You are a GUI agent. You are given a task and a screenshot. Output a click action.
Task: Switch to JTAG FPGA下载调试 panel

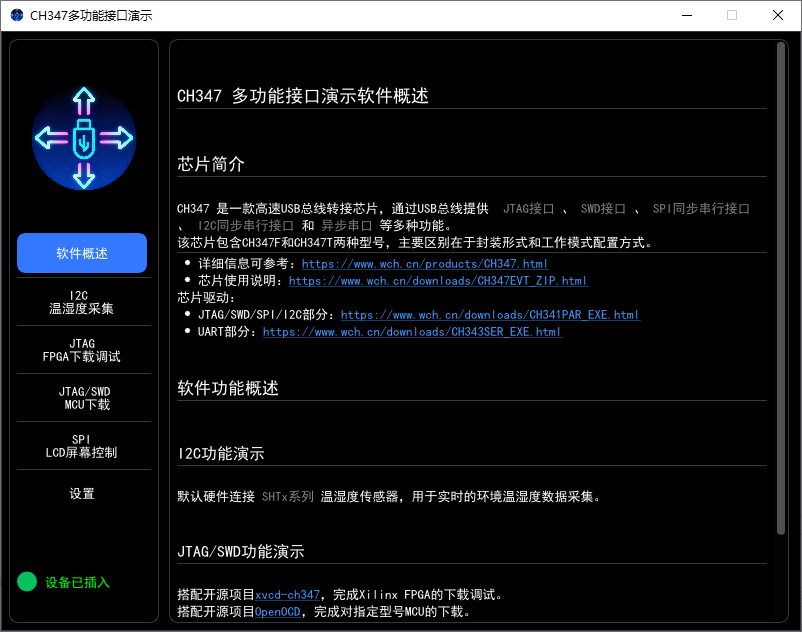[x=81, y=349]
